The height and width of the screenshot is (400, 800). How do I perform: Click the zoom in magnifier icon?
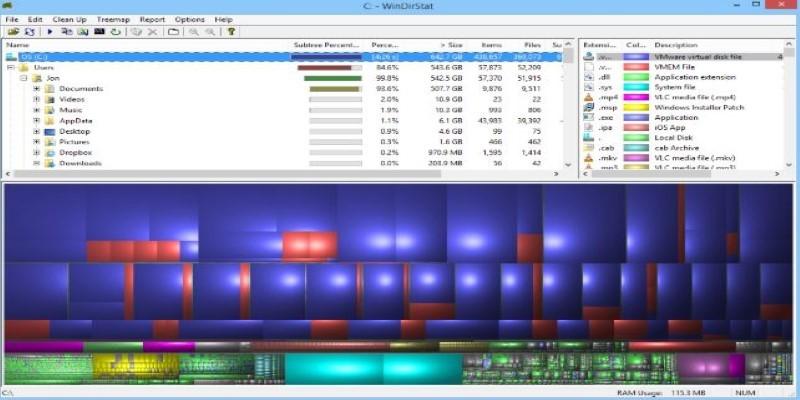193,32
